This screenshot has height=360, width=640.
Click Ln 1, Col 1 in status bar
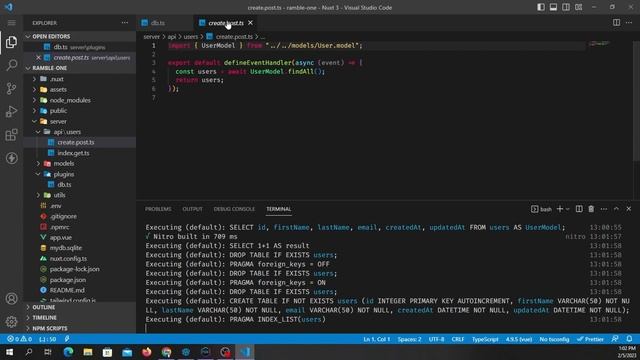(x=377, y=339)
